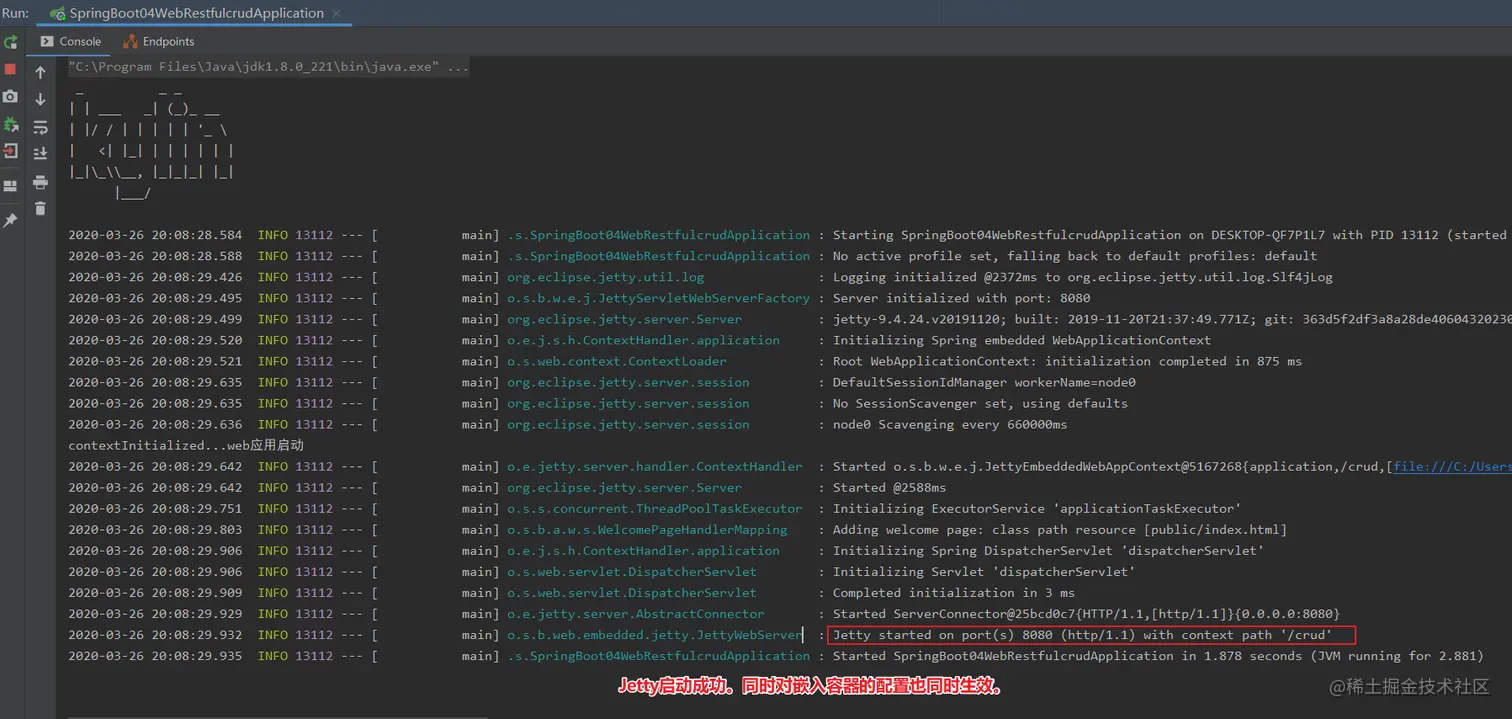The height and width of the screenshot is (719, 1512).
Task: Click 'node0 Scavenging every 660000ms' message
Action: (950, 424)
